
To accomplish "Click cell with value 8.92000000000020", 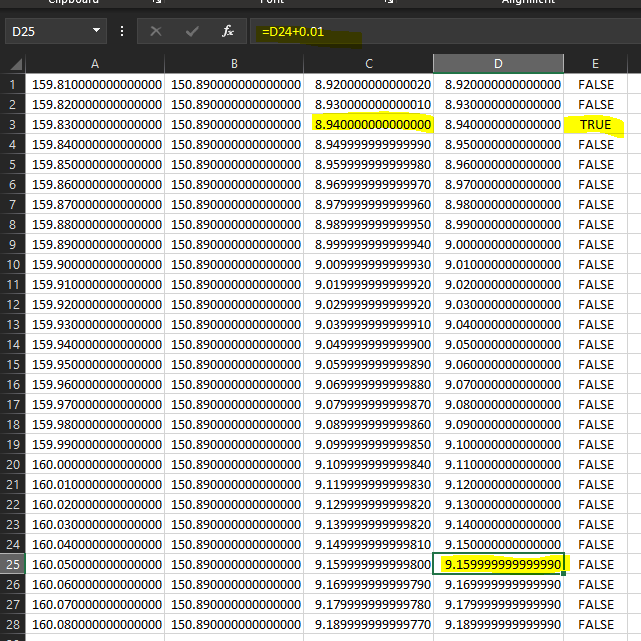I will click(369, 85).
